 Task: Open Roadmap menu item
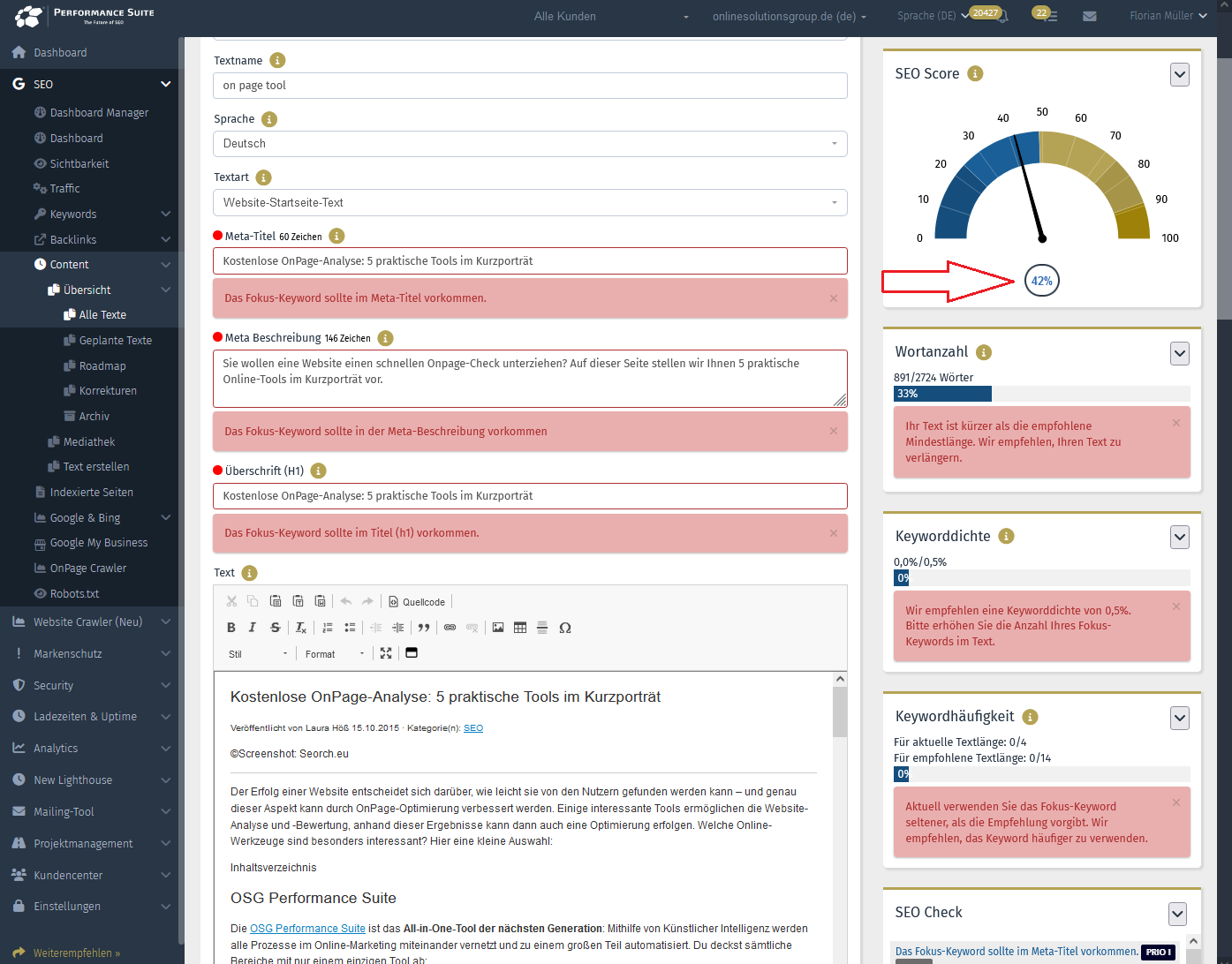102,365
